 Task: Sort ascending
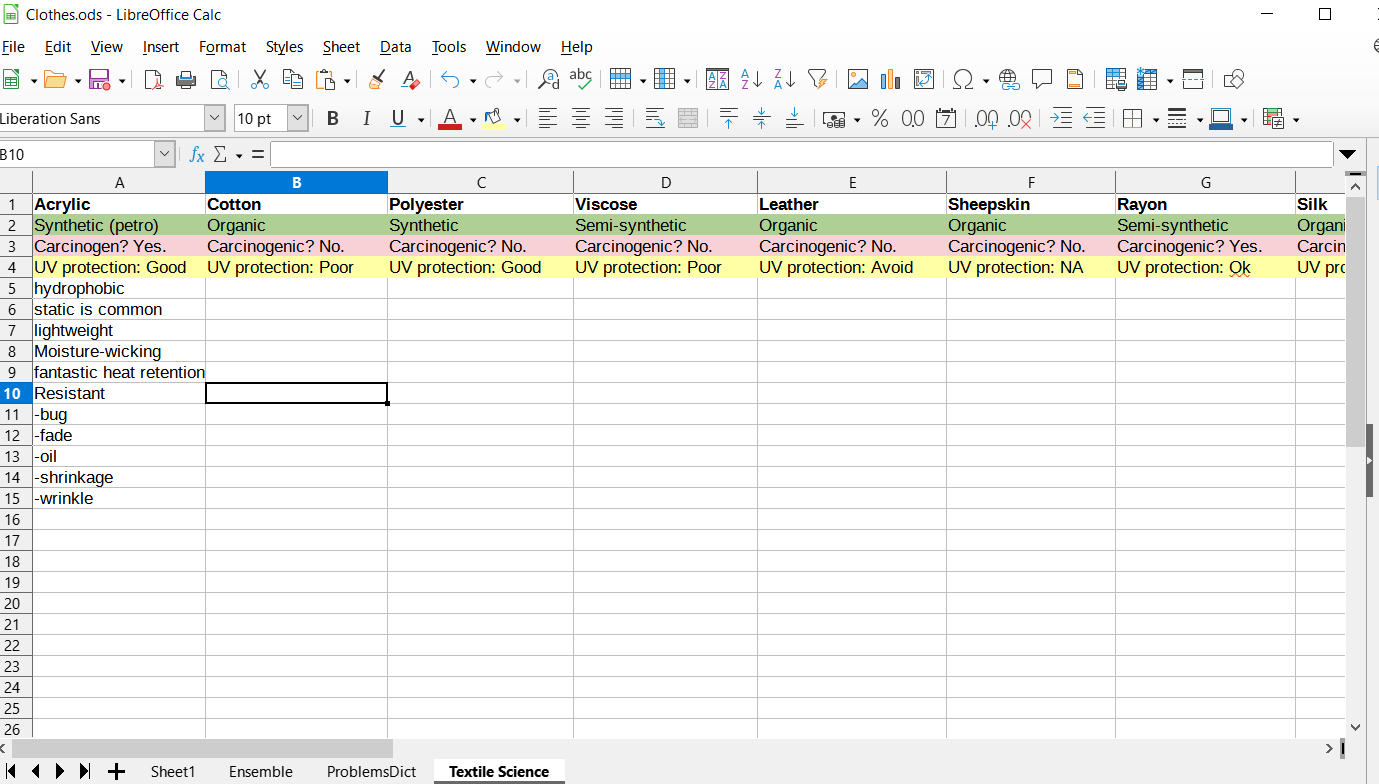751,80
